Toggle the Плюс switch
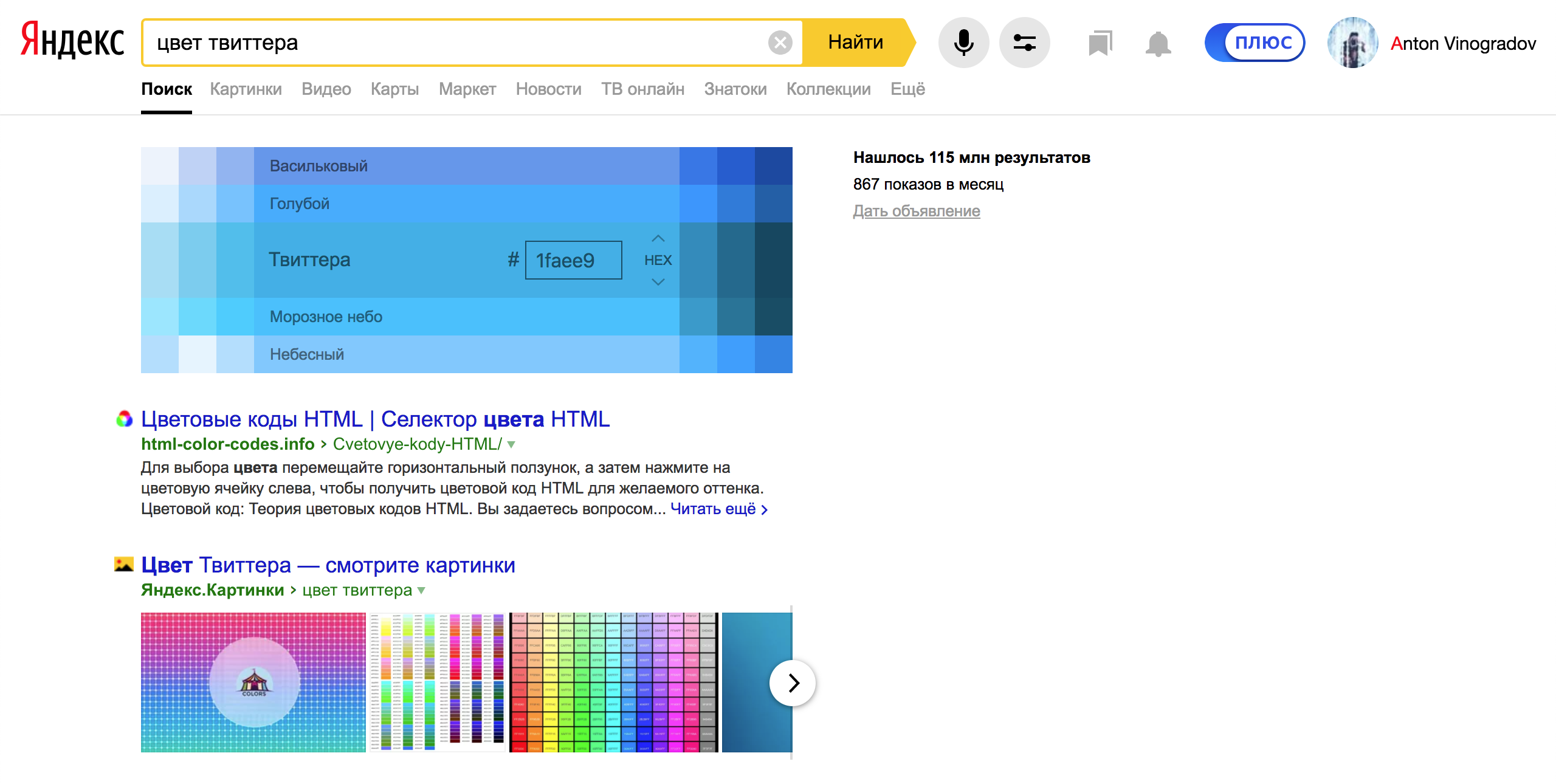Image resolution: width=1556 pixels, height=784 pixels. (x=1255, y=43)
